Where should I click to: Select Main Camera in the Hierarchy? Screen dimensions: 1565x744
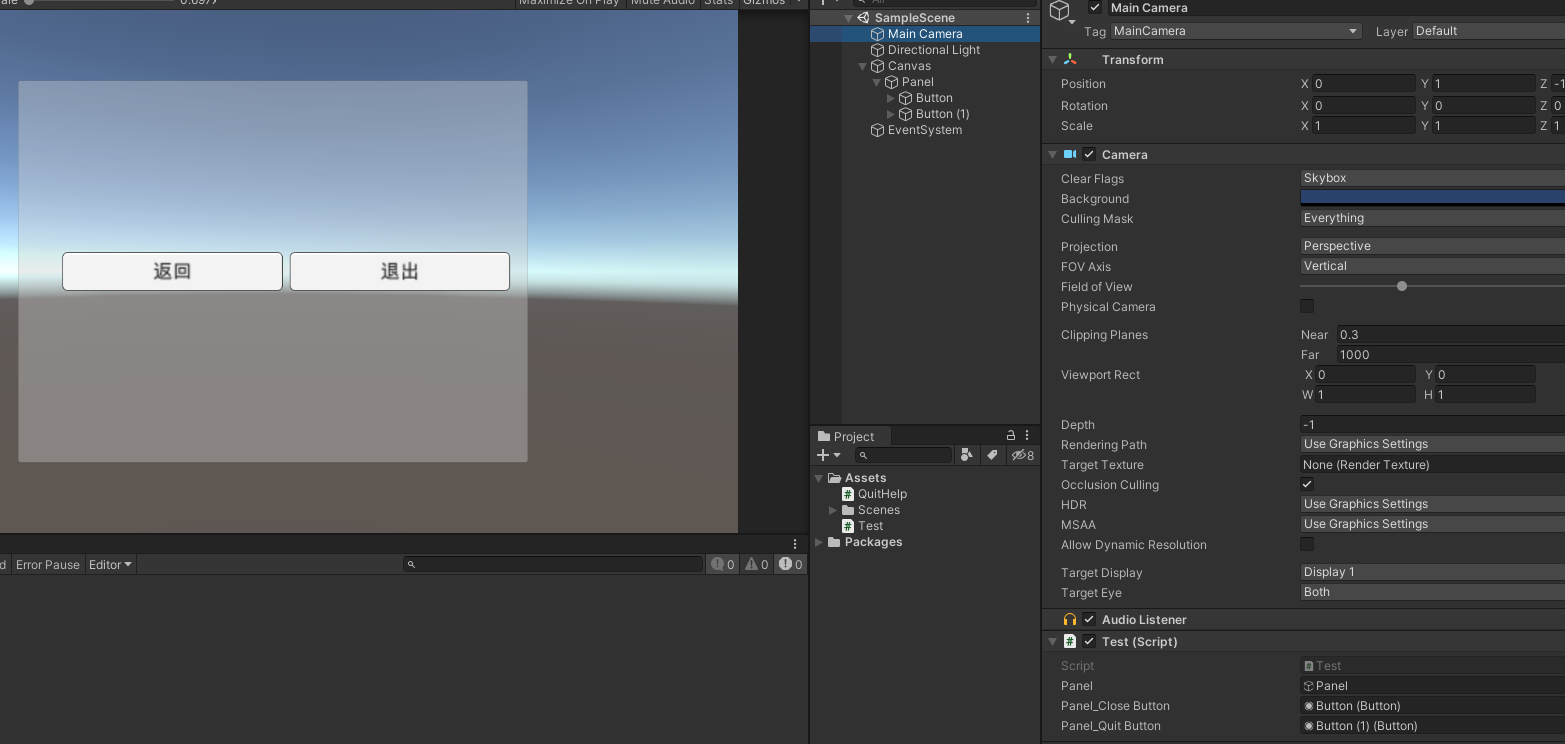pyautogui.click(x=924, y=34)
